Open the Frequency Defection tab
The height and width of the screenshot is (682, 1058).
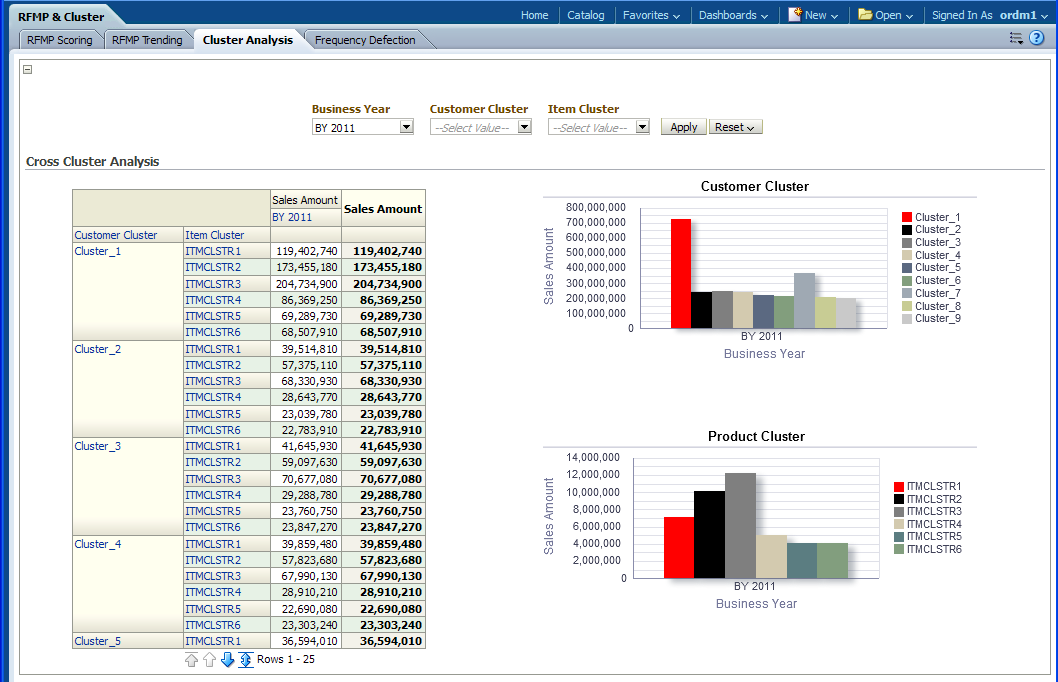tap(365, 40)
